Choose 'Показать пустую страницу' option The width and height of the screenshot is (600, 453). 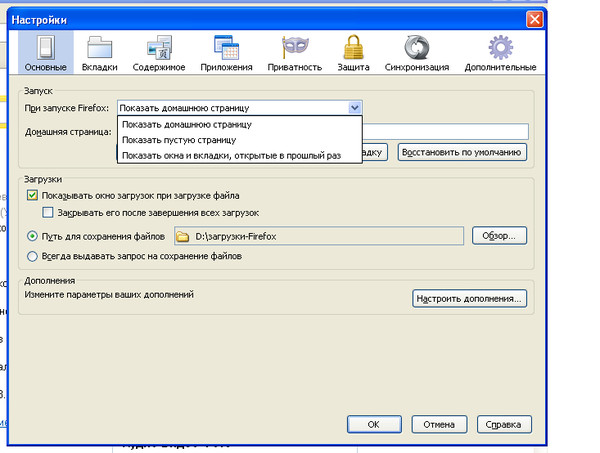(240, 140)
